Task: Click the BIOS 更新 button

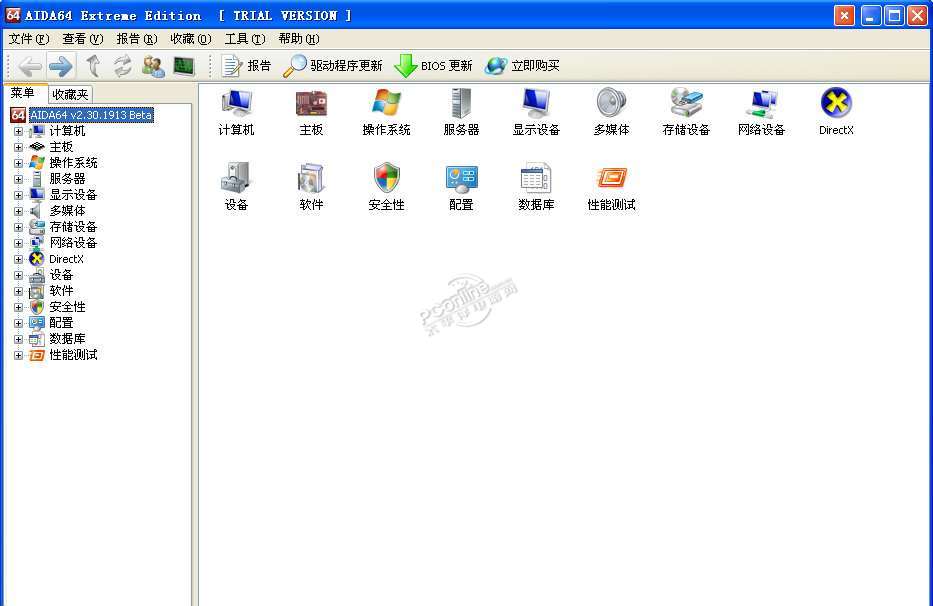Action: click(434, 65)
